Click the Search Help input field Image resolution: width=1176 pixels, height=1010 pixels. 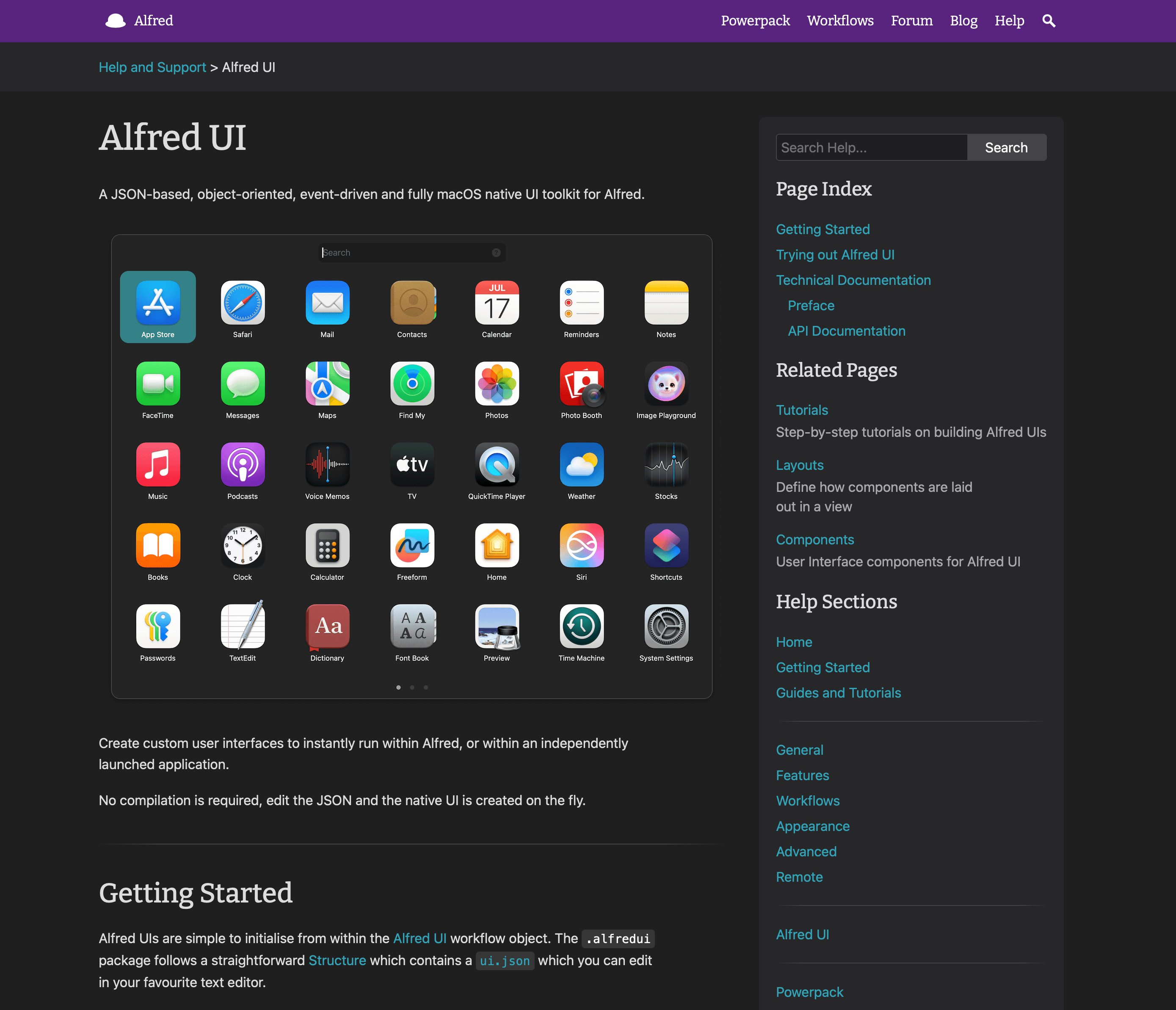click(871, 148)
